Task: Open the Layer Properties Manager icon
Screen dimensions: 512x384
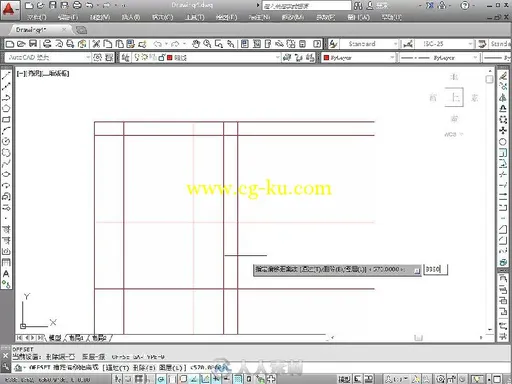Action: pyautogui.click(x=125, y=58)
